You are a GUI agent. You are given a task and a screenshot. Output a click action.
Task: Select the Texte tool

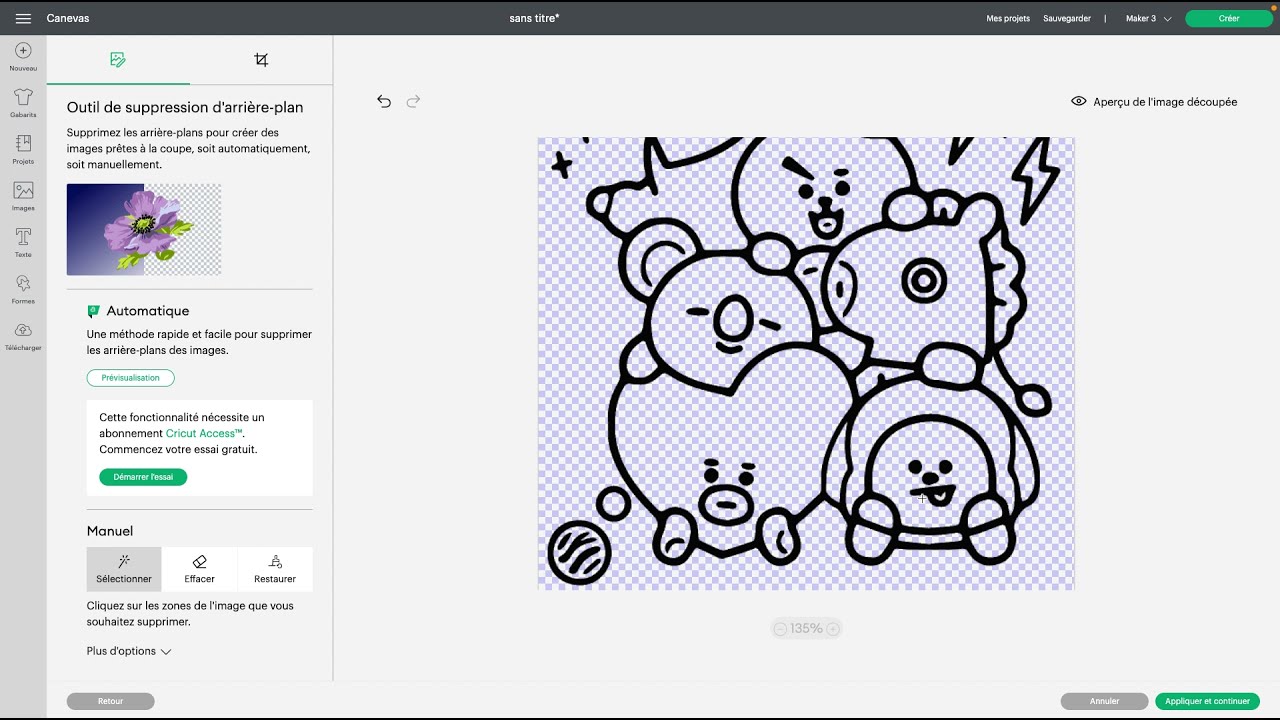click(23, 242)
